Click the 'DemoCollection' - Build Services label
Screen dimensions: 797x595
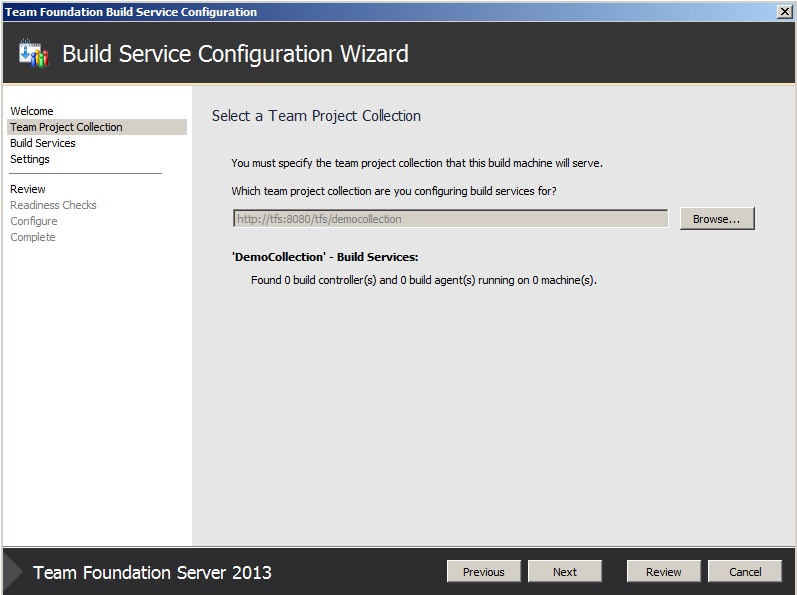(325, 257)
